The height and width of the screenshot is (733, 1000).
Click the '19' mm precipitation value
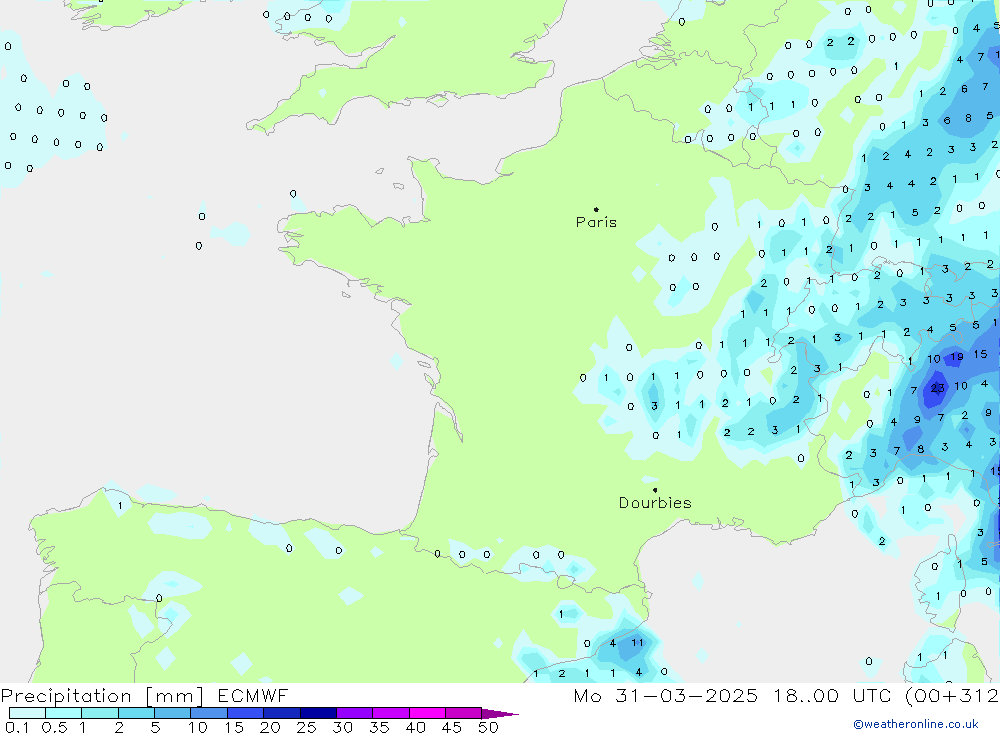(x=957, y=357)
